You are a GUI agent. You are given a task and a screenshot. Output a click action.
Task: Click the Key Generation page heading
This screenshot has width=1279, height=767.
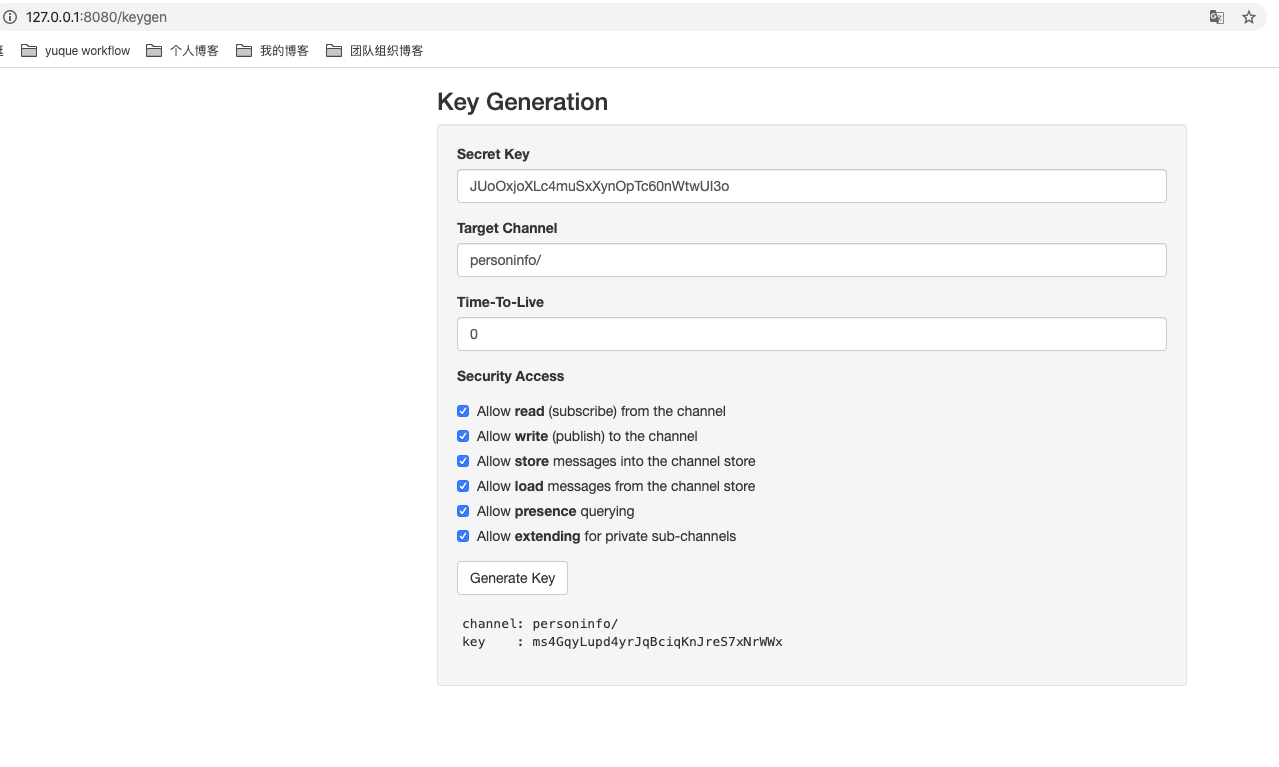522,102
